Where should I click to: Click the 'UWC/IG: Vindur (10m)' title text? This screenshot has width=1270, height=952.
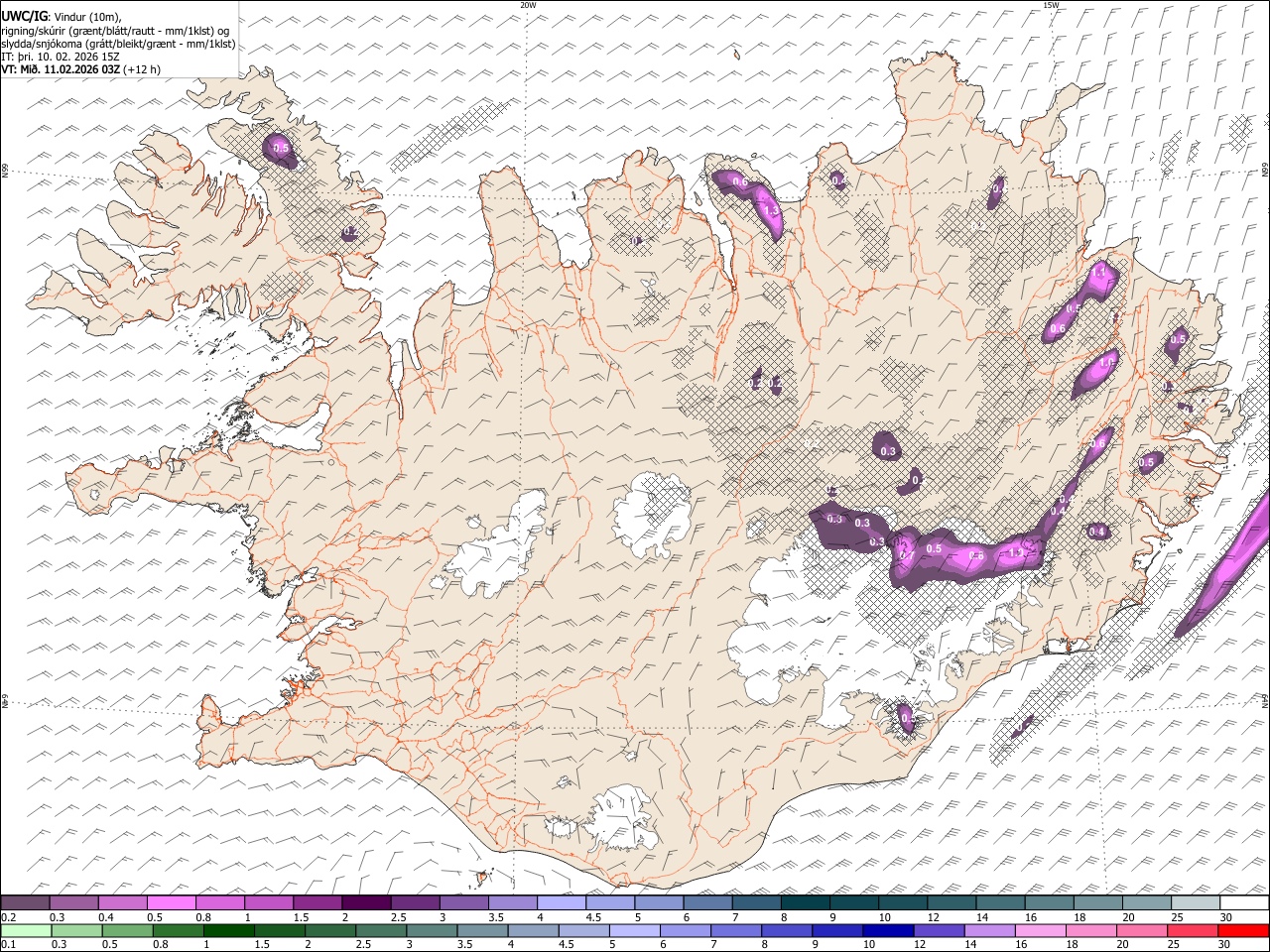62,17
